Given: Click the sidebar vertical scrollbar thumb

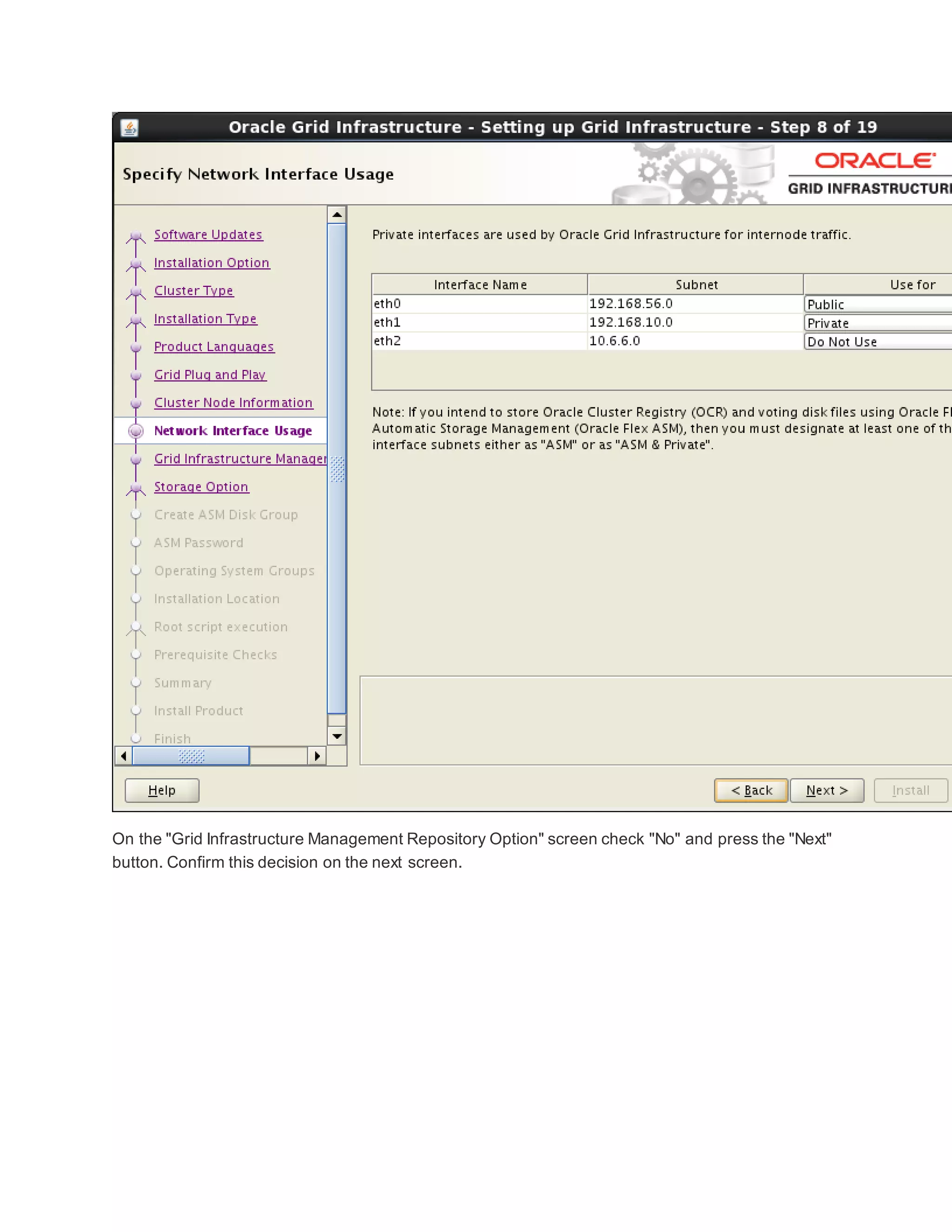Looking at the screenshot, I should (x=337, y=469).
